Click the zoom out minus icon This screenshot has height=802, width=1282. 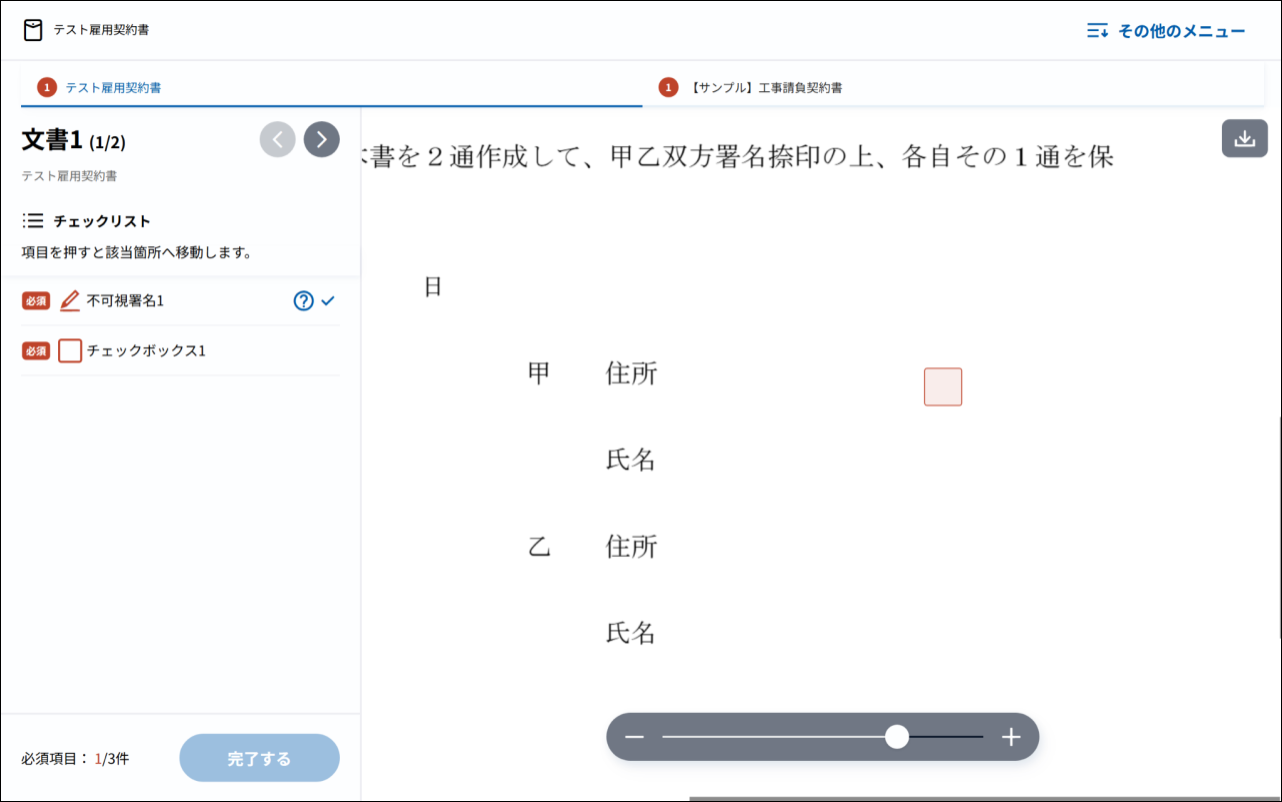tap(634, 737)
